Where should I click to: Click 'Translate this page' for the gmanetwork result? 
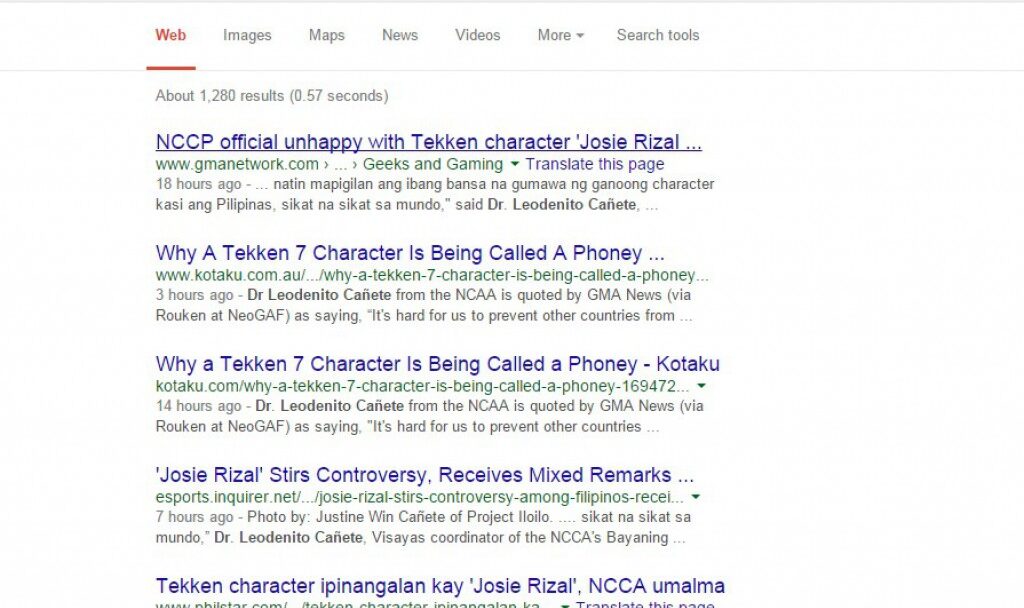click(x=594, y=164)
